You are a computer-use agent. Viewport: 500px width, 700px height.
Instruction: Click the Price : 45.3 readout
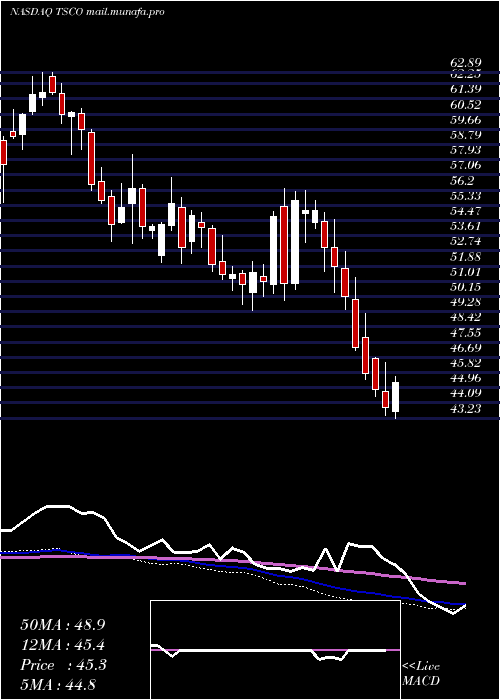click(x=62, y=665)
